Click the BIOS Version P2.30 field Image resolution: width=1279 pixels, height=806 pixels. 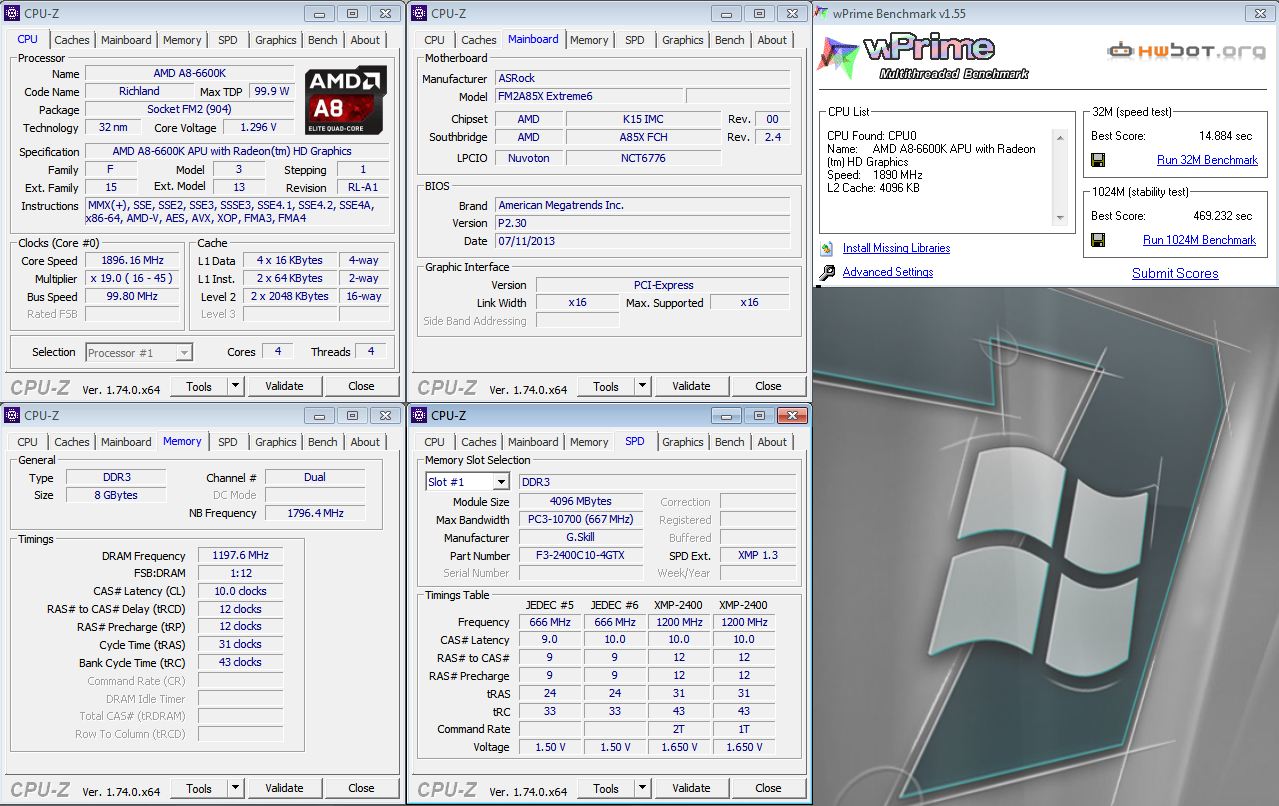(x=642, y=223)
